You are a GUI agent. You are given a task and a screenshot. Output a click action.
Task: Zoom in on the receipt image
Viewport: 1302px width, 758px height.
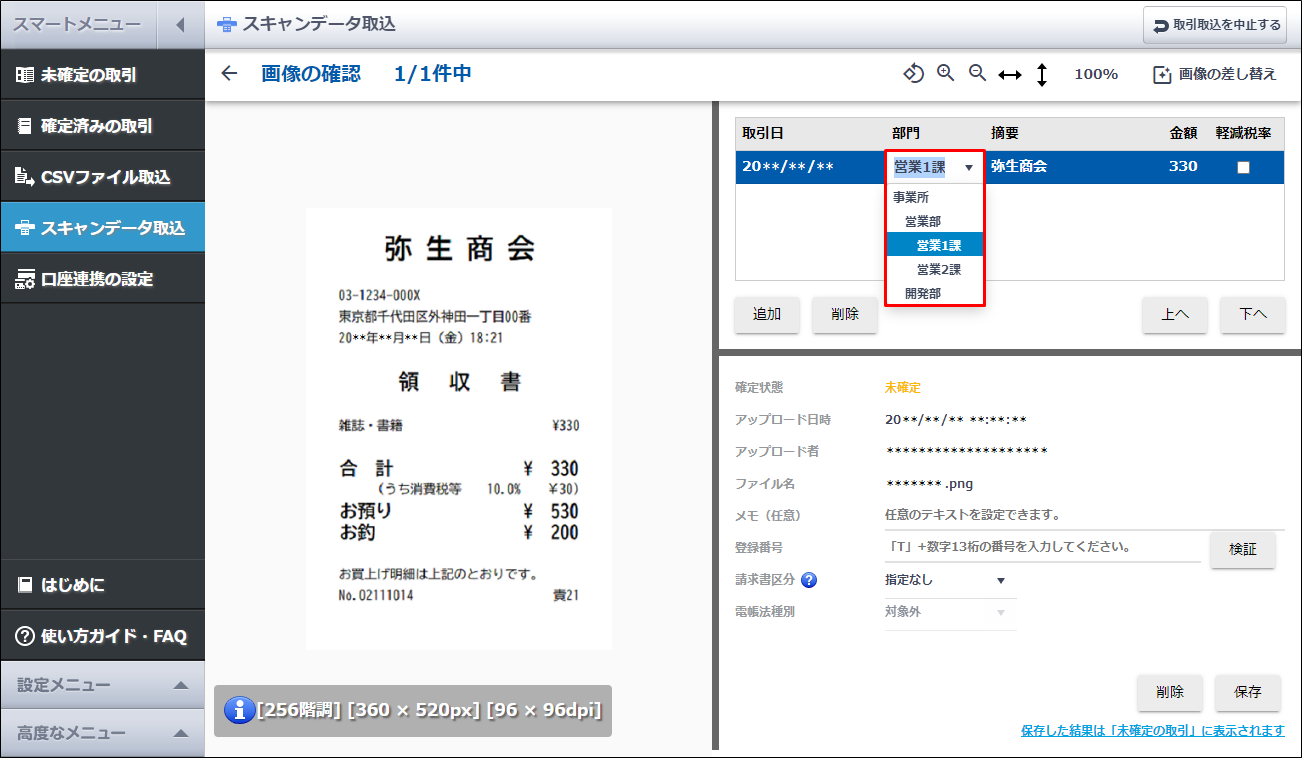[x=945, y=73]
